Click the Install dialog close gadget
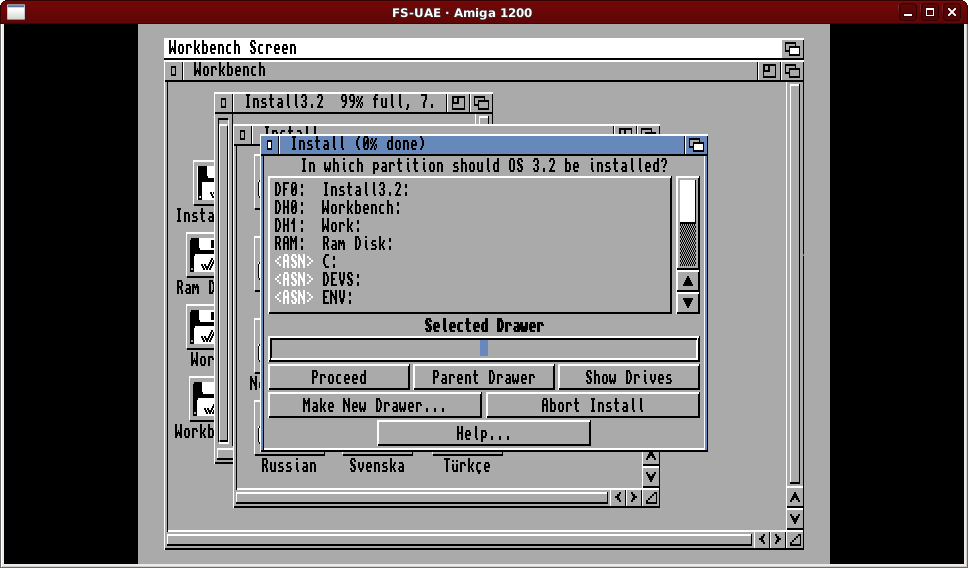Screen dimensions: 968x568 tap(269, 145)
